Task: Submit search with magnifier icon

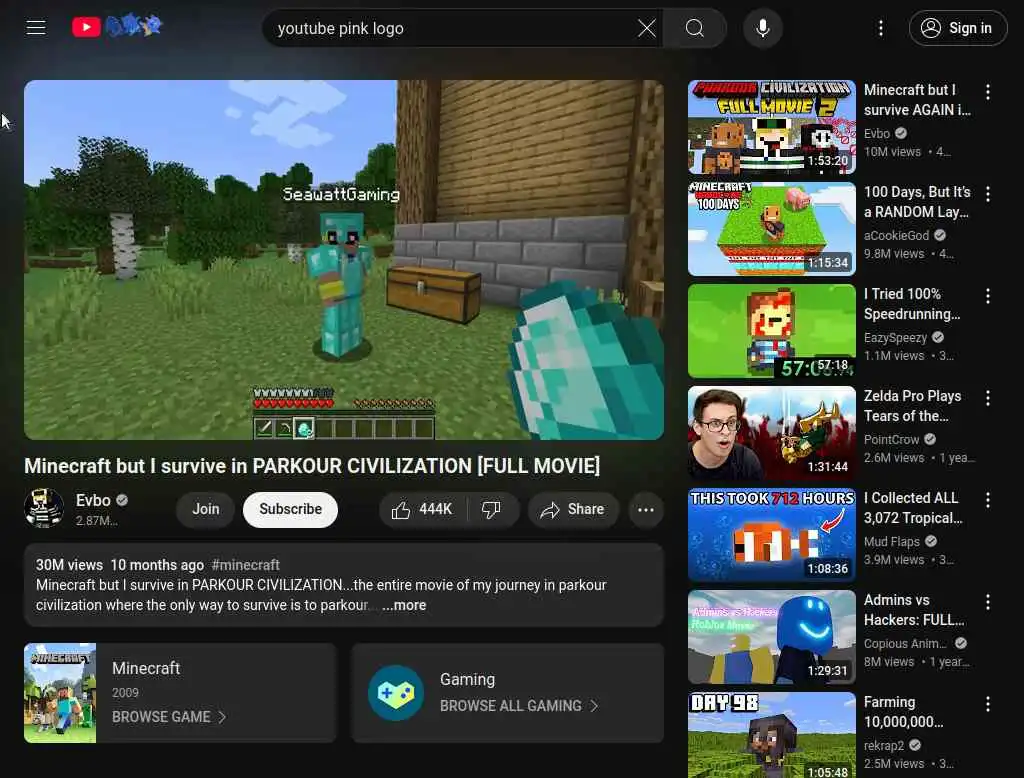Action: pos(695,28)
